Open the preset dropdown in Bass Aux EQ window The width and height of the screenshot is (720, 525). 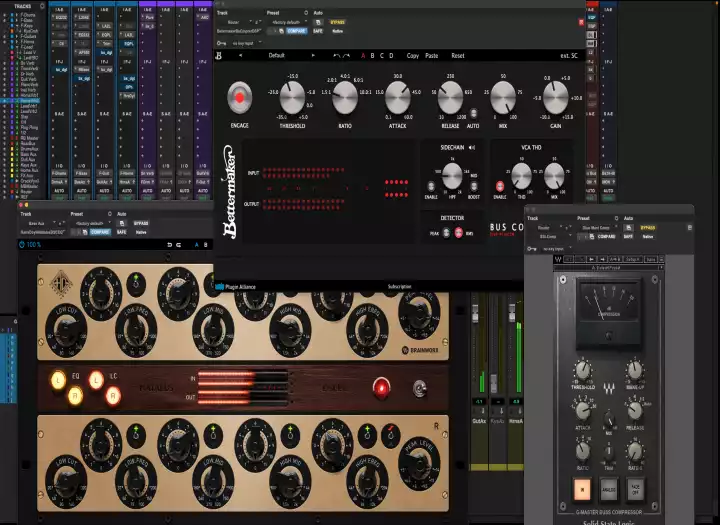pos(92,223)
